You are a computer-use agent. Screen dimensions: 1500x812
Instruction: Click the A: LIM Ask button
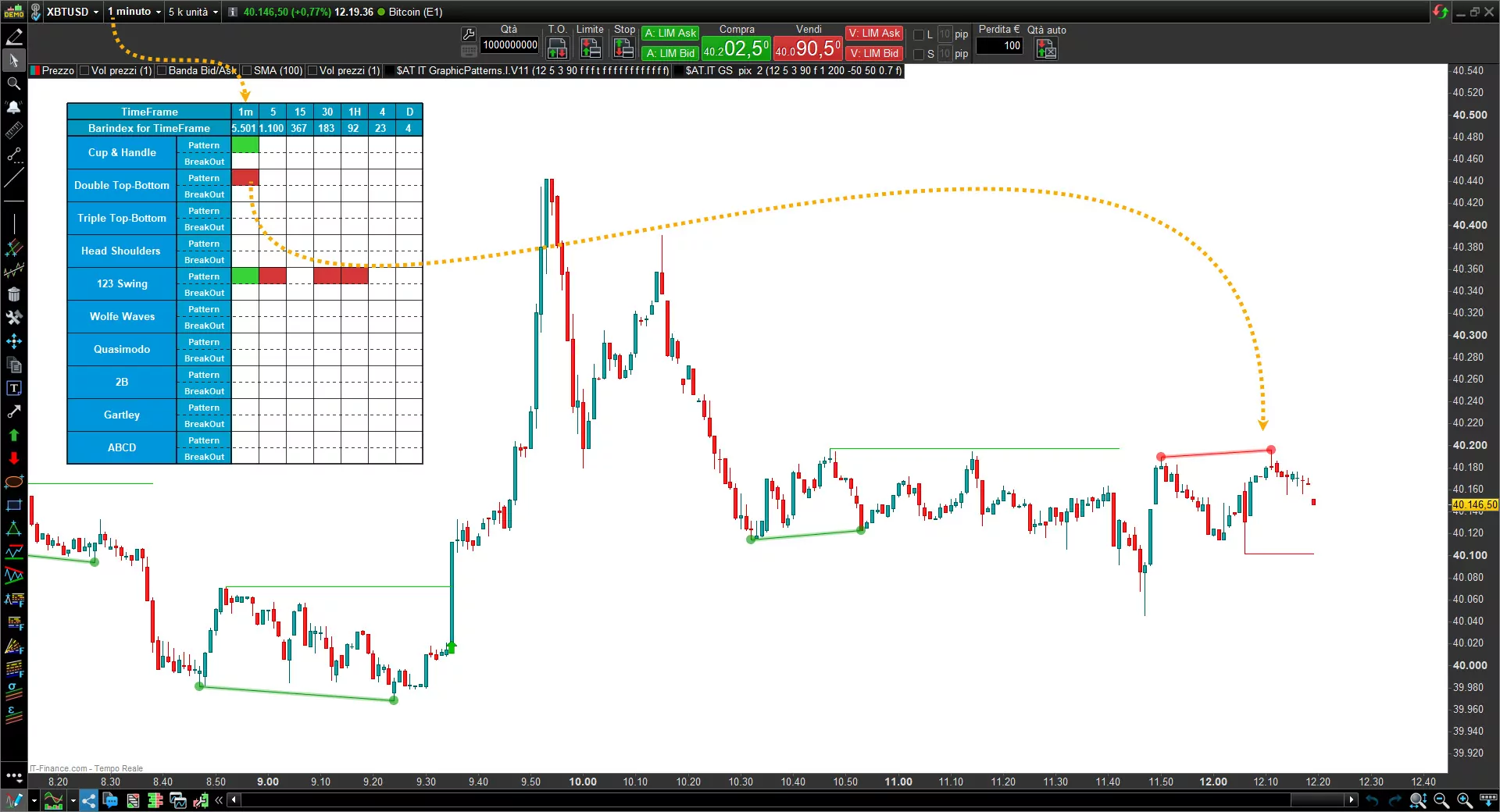coord(670,34)
